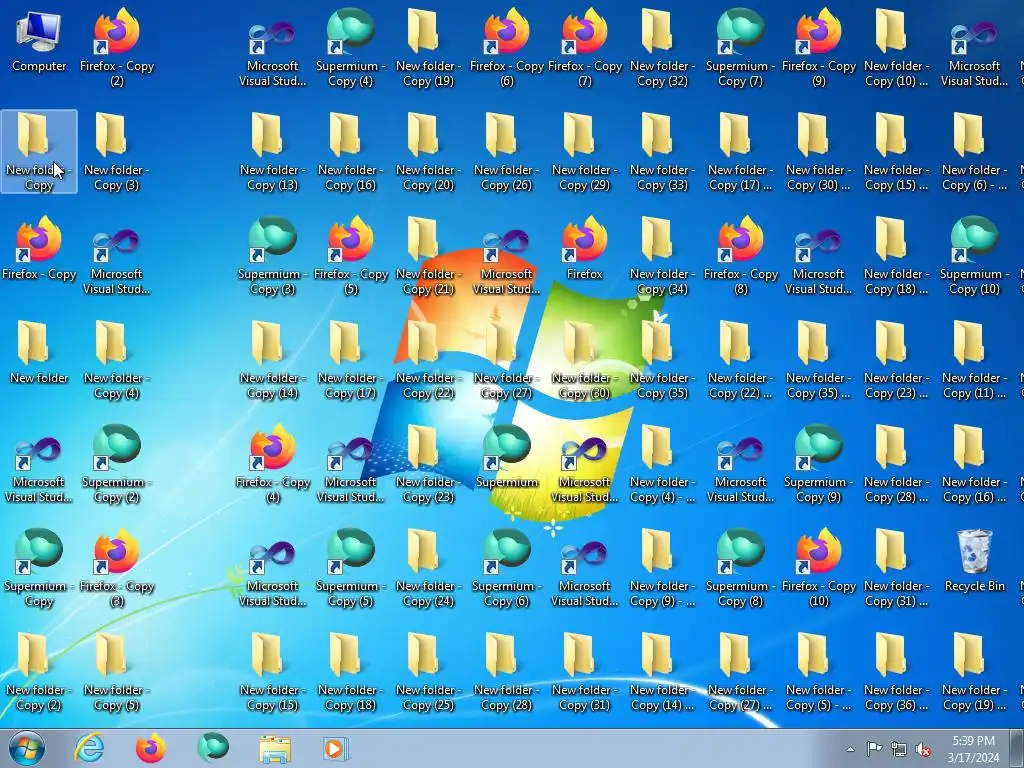
Task: Open Windows Explorer from the taskbar
Action: [x=275, y=748]
